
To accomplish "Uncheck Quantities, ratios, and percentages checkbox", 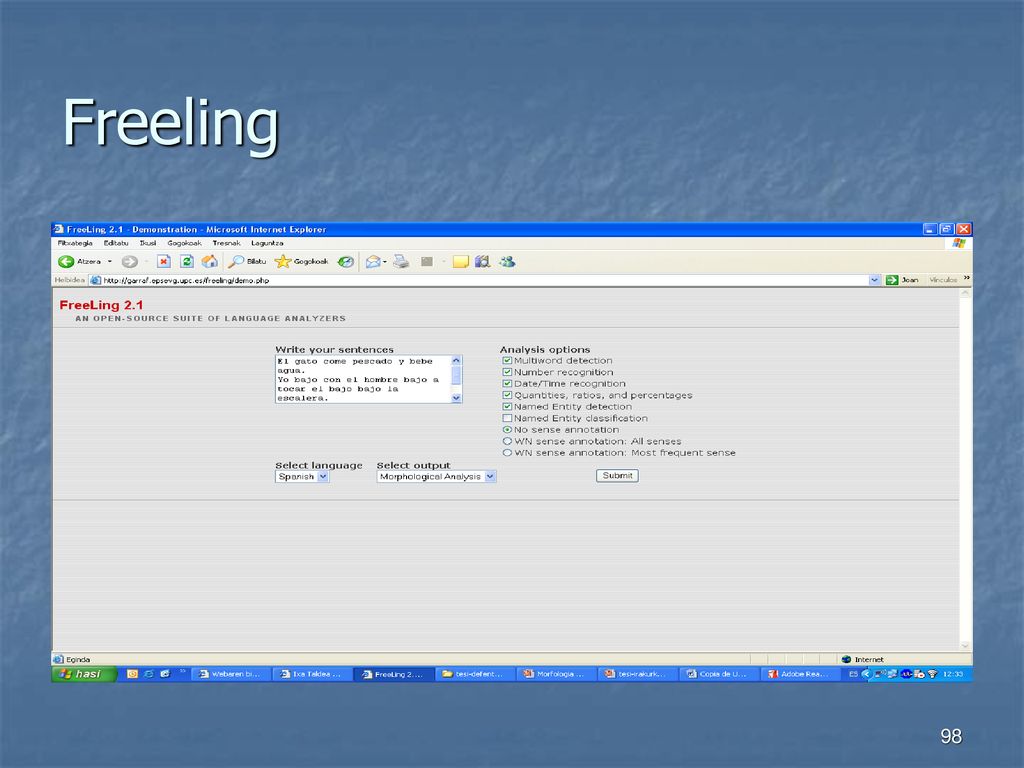I will pyautogui.click(x=507, y=395).
